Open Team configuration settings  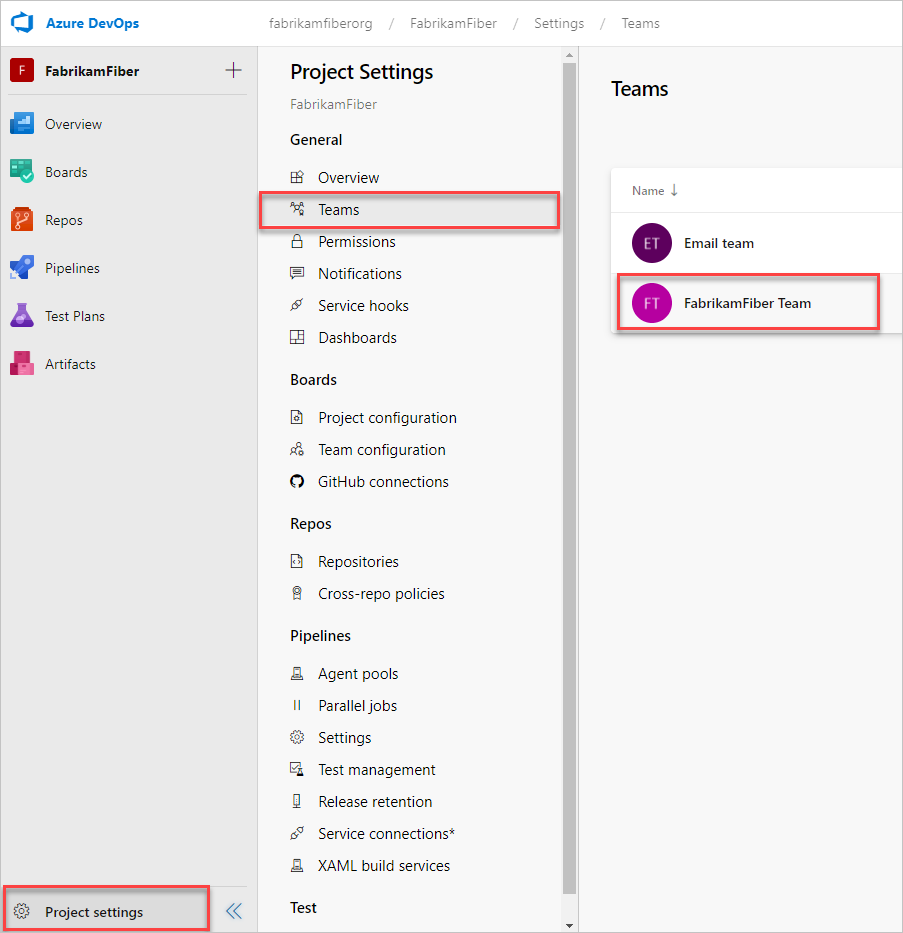tap(382, 450)
